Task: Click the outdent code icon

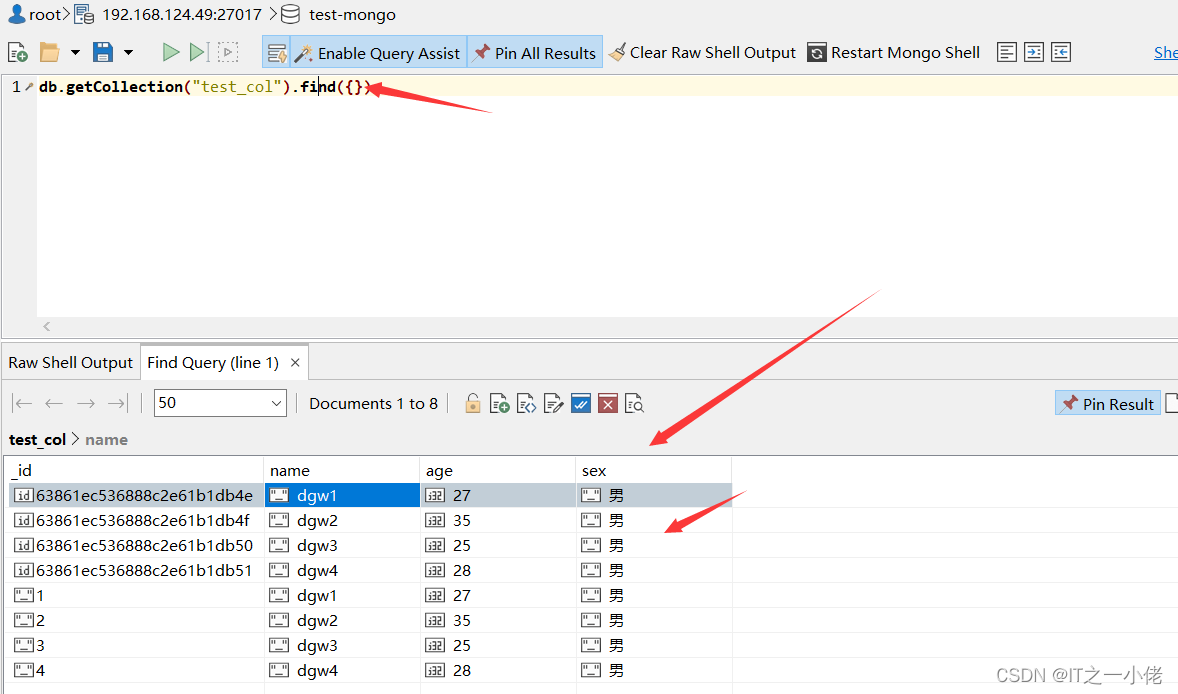Action: pos(1061,52)
